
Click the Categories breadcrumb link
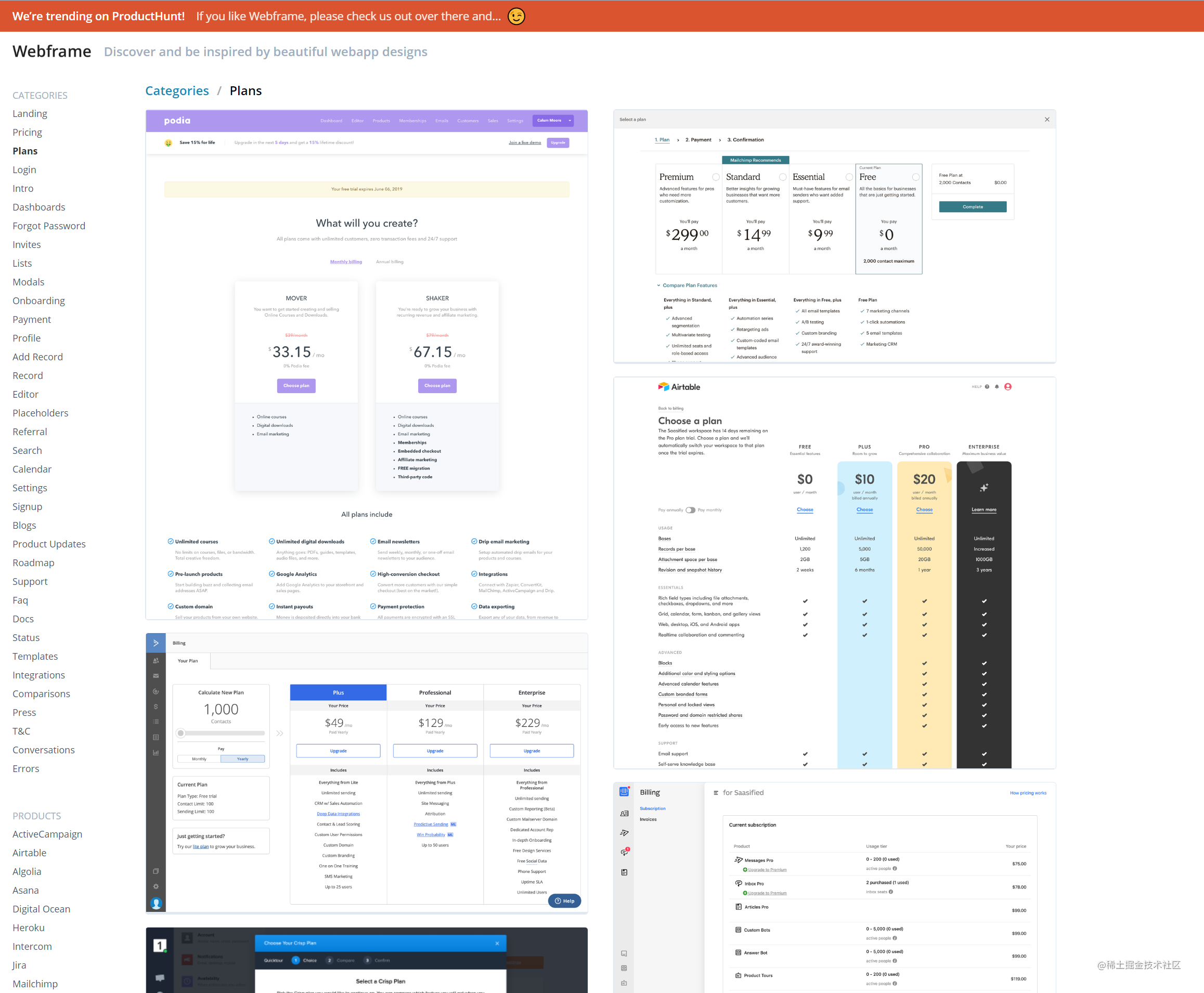[x=177, y=91]
